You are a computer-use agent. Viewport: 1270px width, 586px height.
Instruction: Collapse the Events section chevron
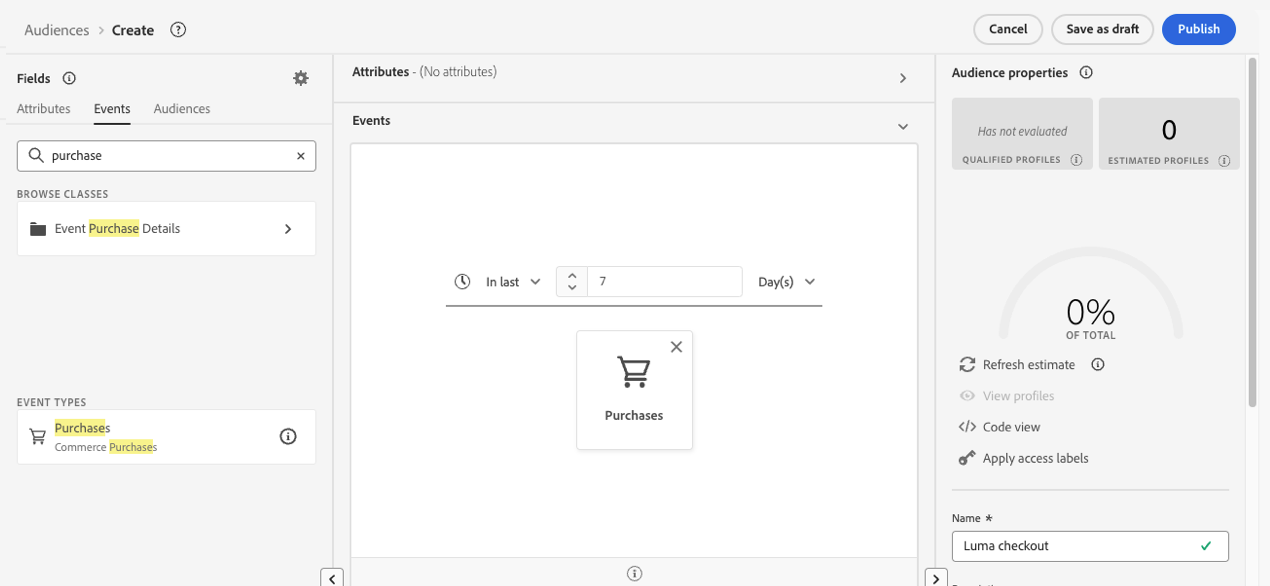[x=903, y=126]
